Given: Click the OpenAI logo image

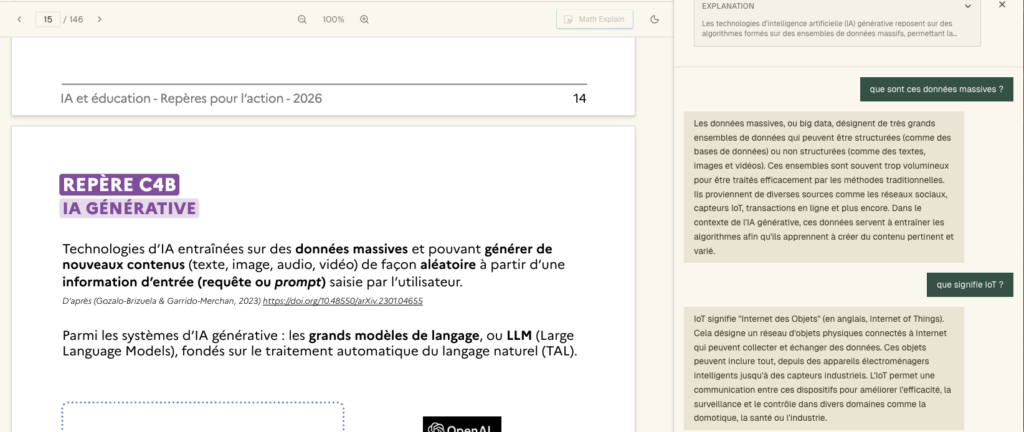Looking at the screenshot, I should [x=462, y=424].
